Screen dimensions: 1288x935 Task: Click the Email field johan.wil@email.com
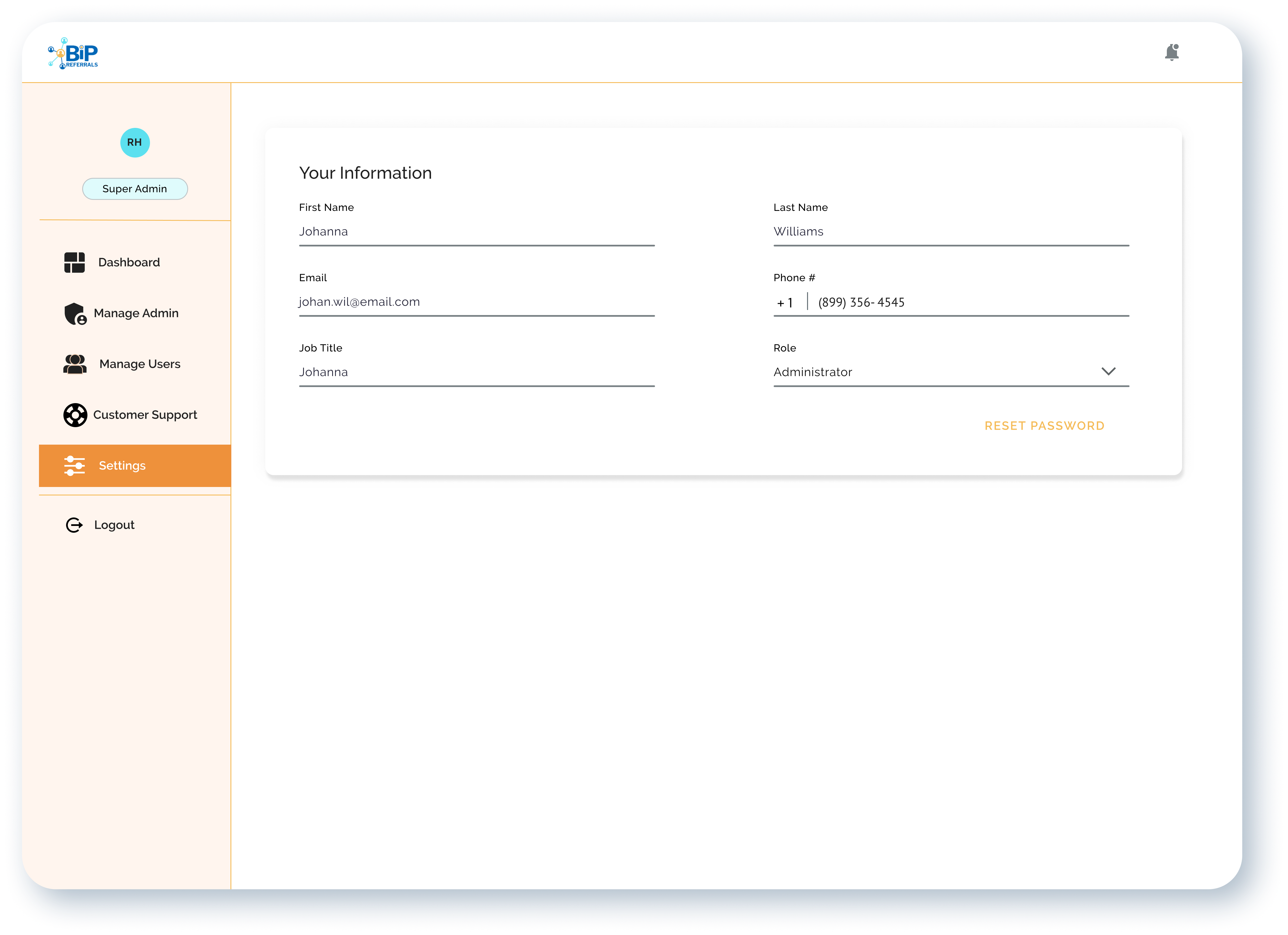(477, 303)
